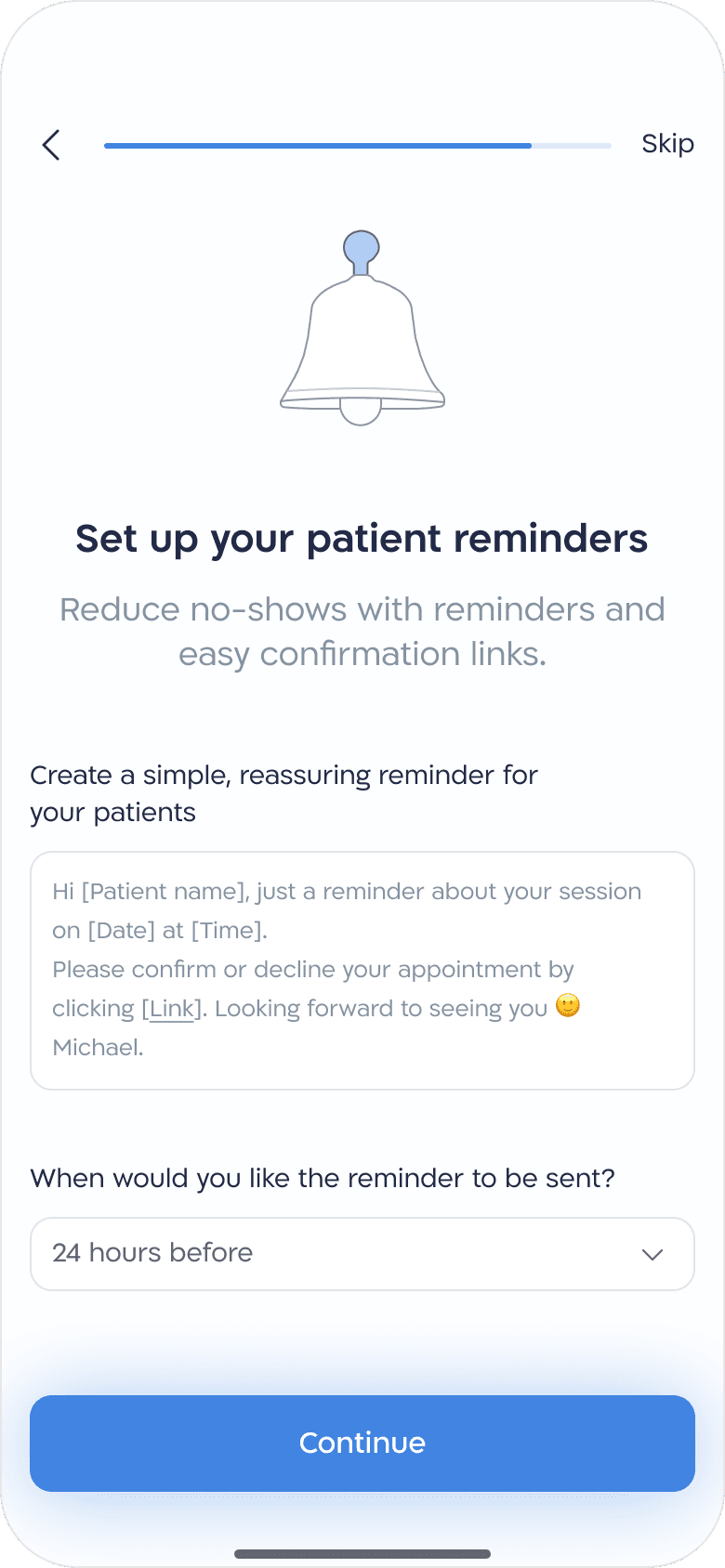The width and height of the screenshot is (725, 1568).
Task: Open the 24 hours before dropdown
Action: (x=362, y=1254)
